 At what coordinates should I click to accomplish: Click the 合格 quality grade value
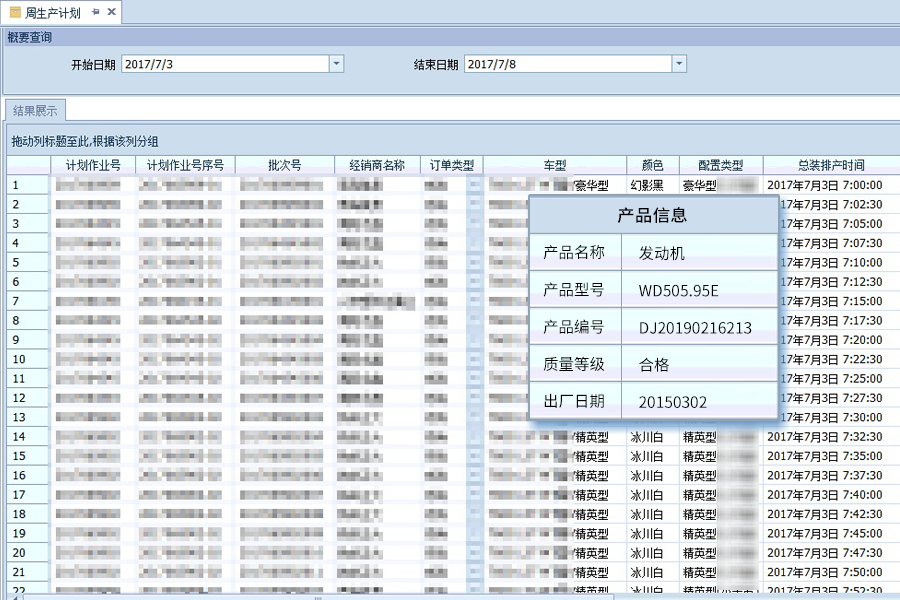point(654,365)
